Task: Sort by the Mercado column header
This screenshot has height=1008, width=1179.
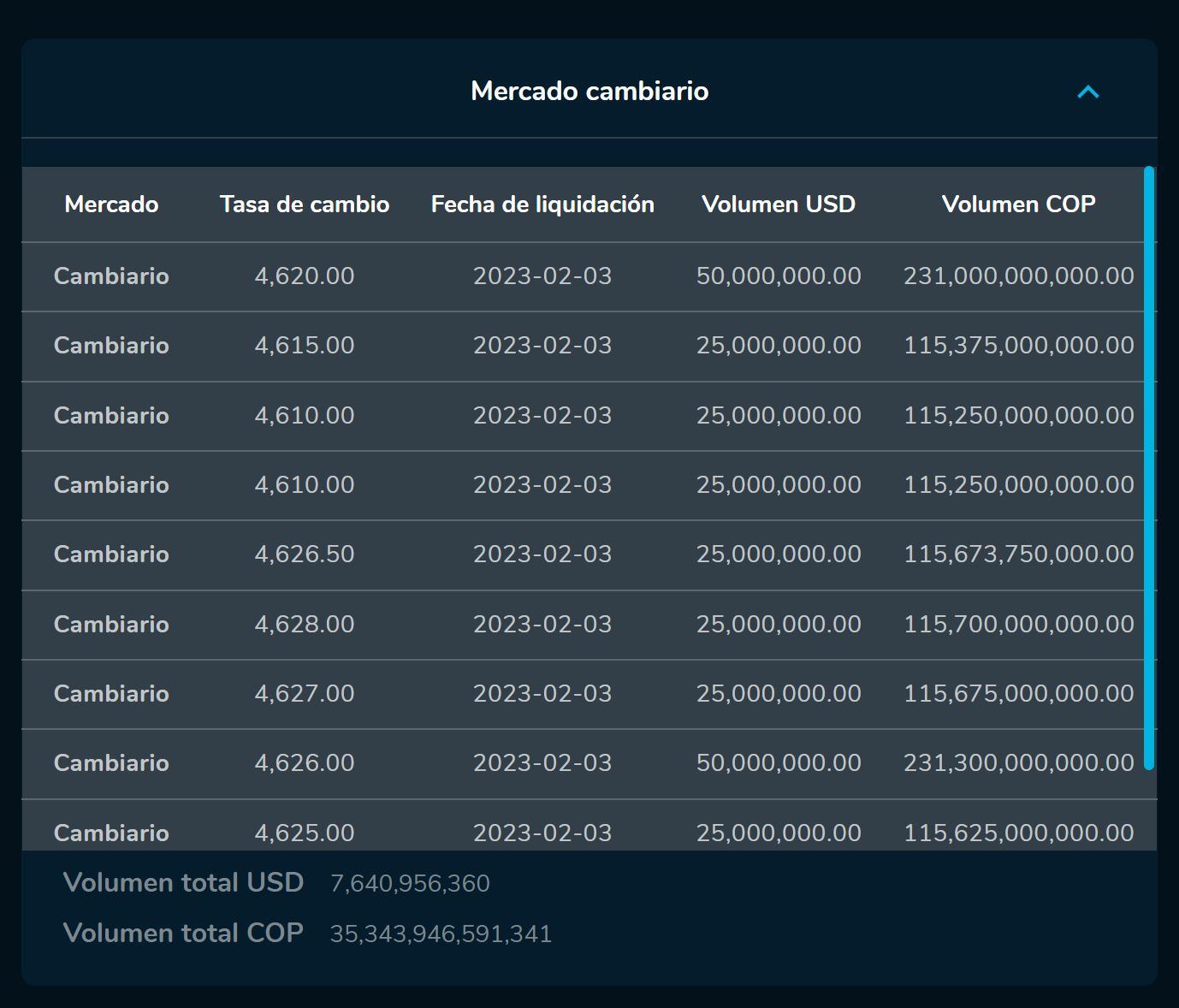Action: (111, 205)
